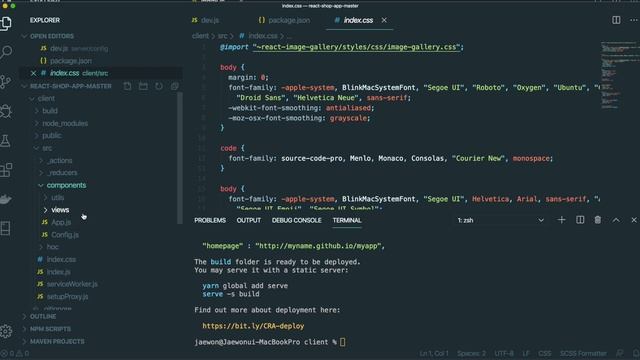Open the DEBUG CONSOLE panel tab

click(x=296, y=220)
